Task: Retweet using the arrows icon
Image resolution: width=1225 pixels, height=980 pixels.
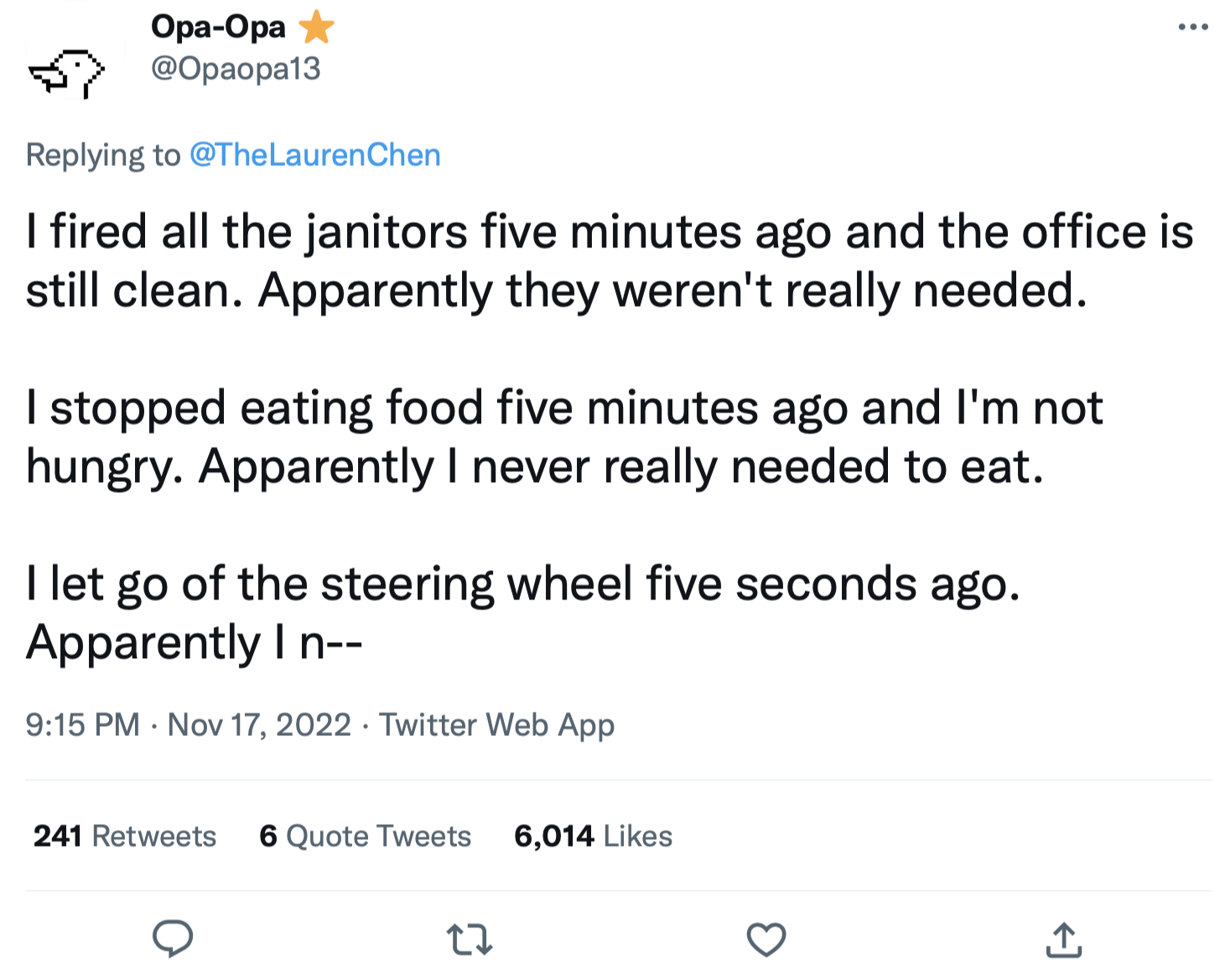Action: click(469, 939)
